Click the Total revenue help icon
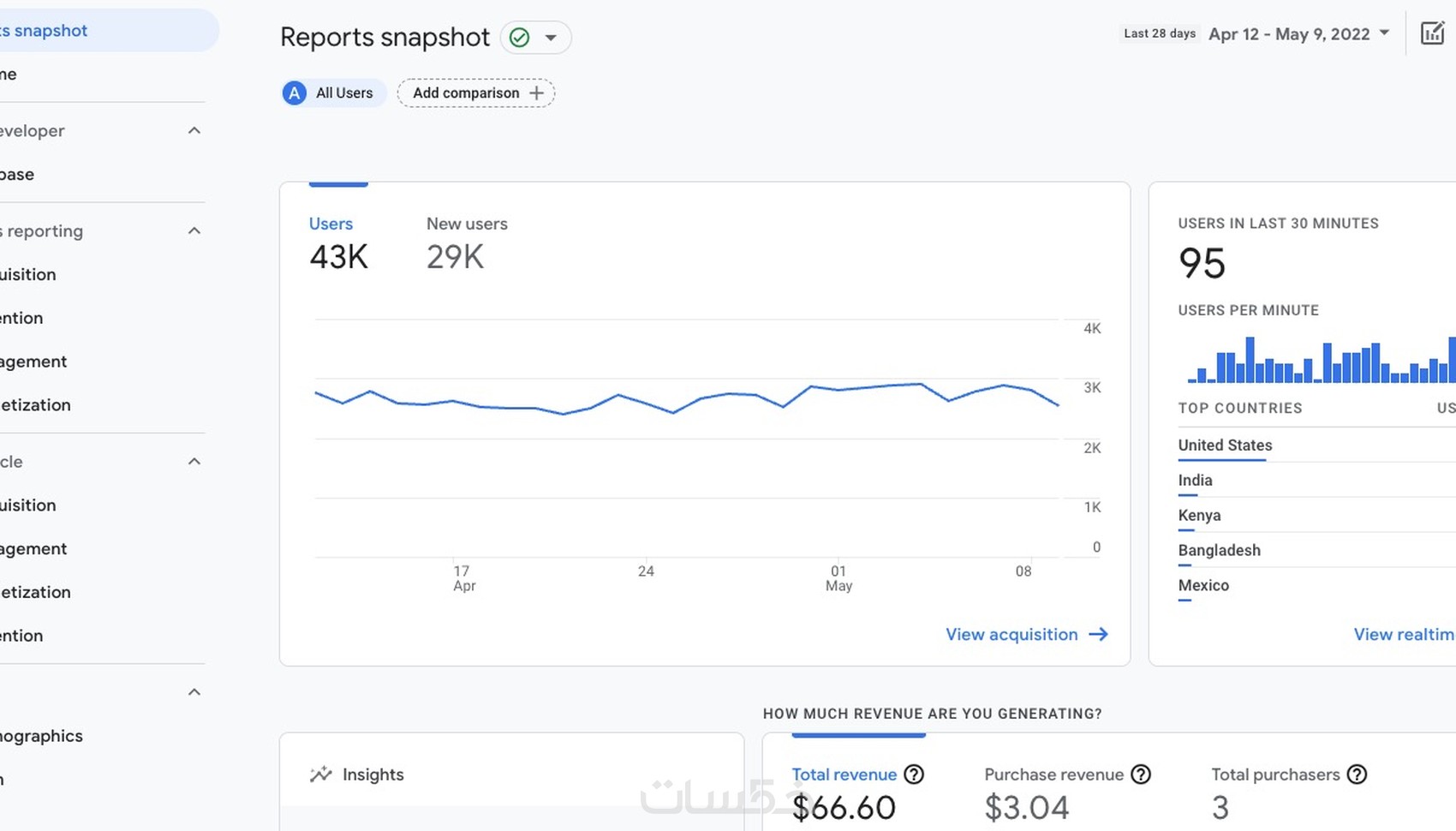 tap(914, 774)
